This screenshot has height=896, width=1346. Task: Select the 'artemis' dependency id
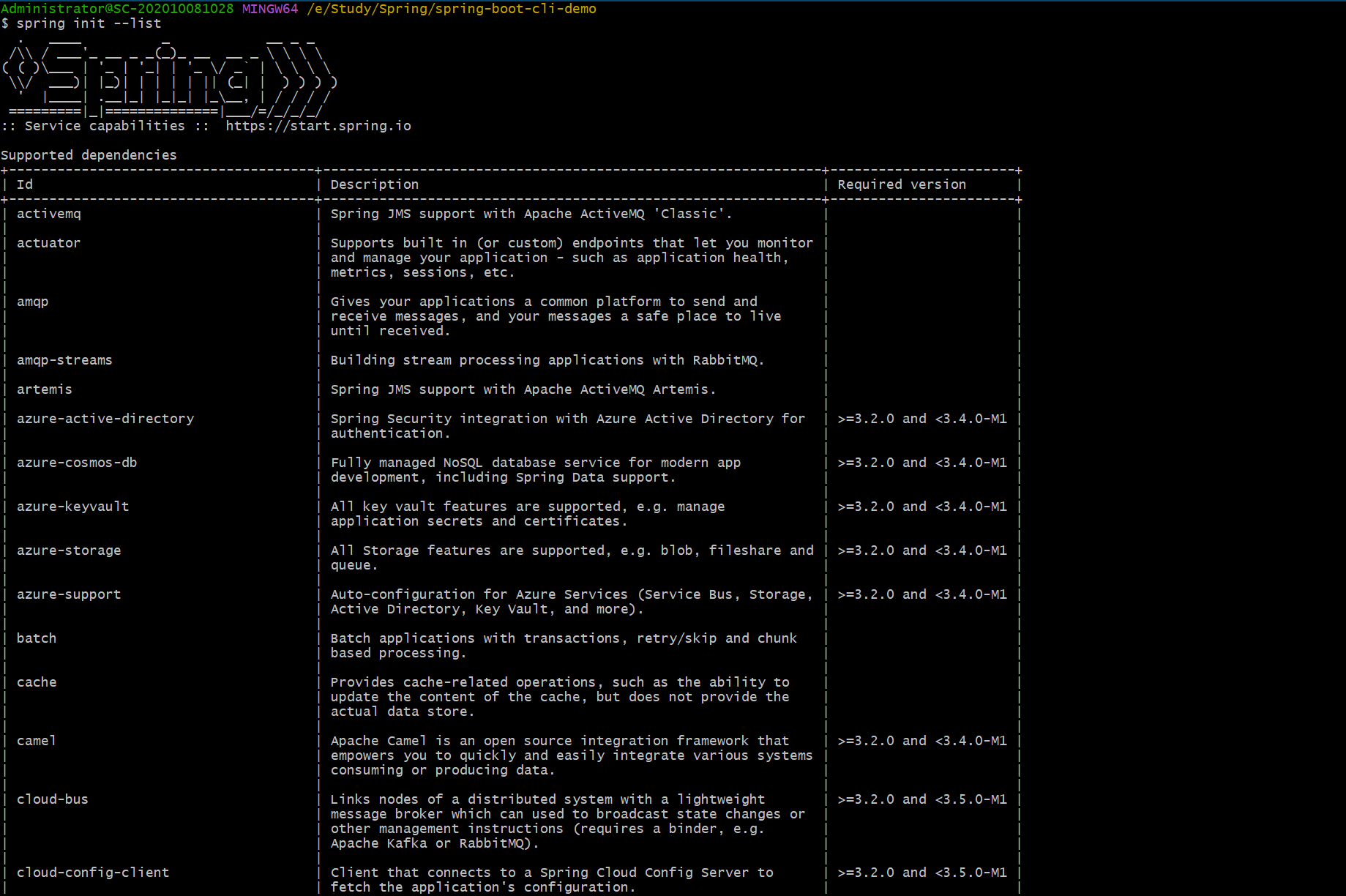pos(45,389)
